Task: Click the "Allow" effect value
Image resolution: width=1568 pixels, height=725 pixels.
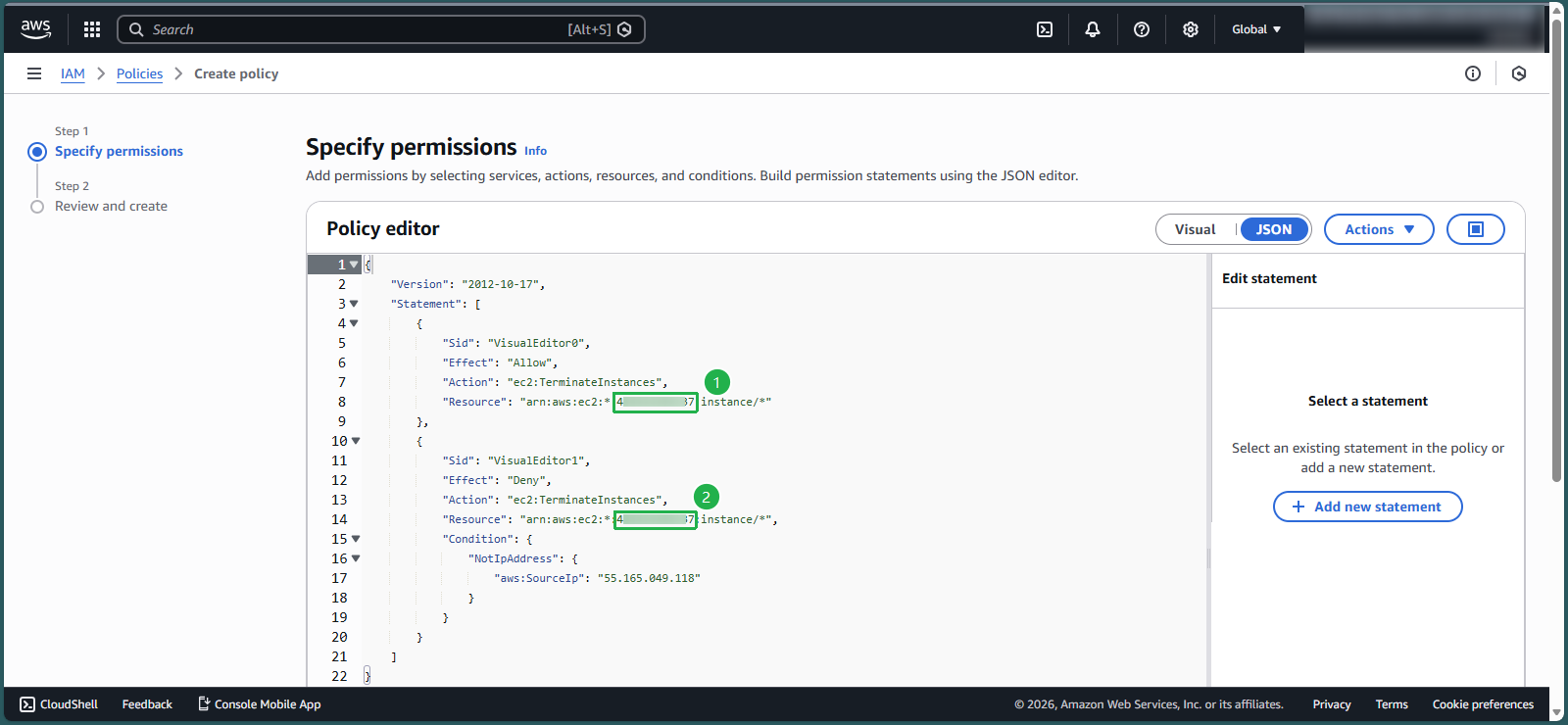Action: 529,362
